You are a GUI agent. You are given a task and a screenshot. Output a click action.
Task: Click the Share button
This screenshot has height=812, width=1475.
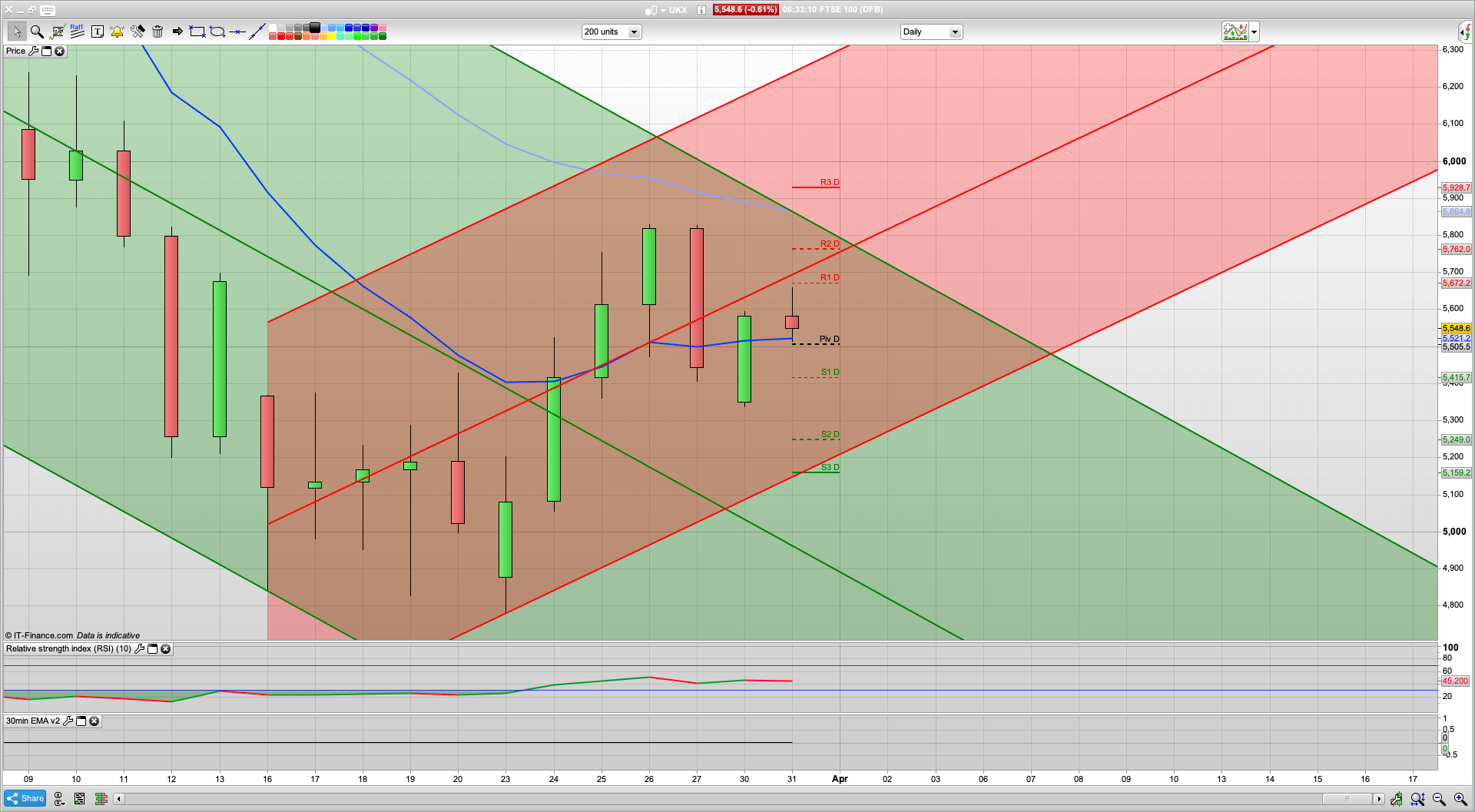(x=25, y=799)
